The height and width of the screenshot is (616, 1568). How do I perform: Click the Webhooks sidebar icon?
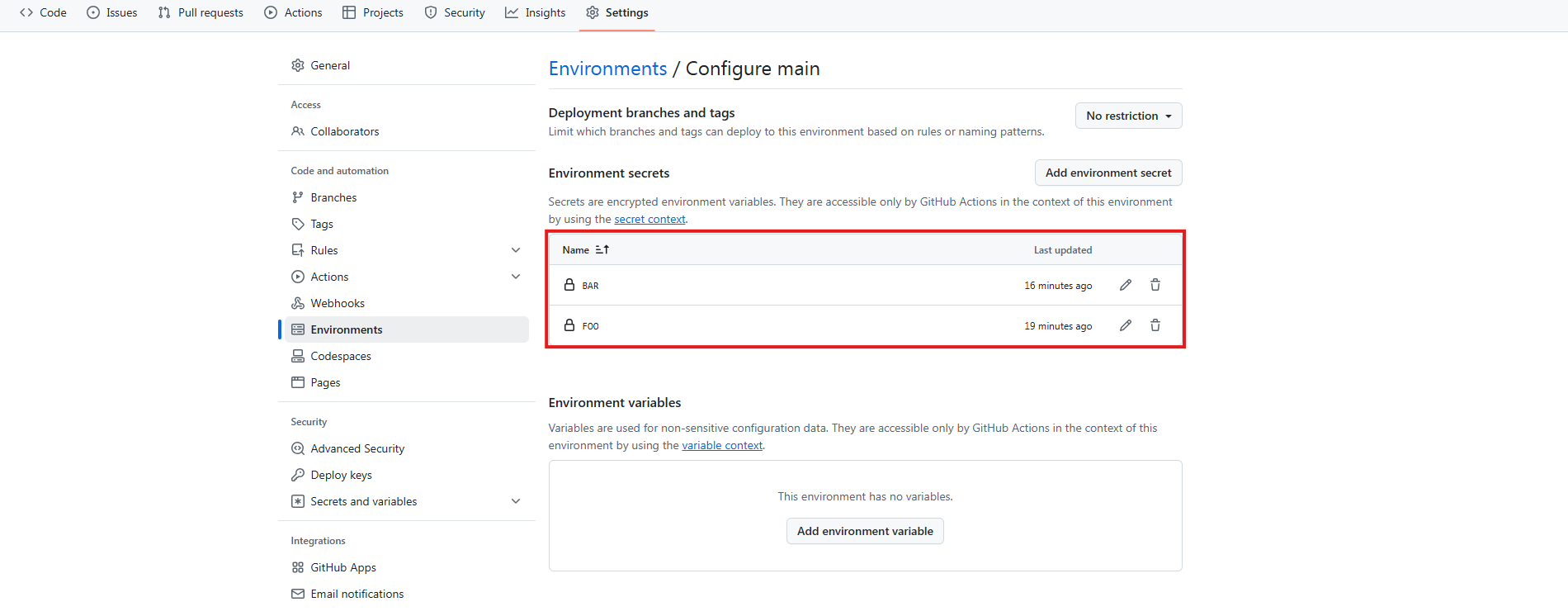[x=298, y=303]
